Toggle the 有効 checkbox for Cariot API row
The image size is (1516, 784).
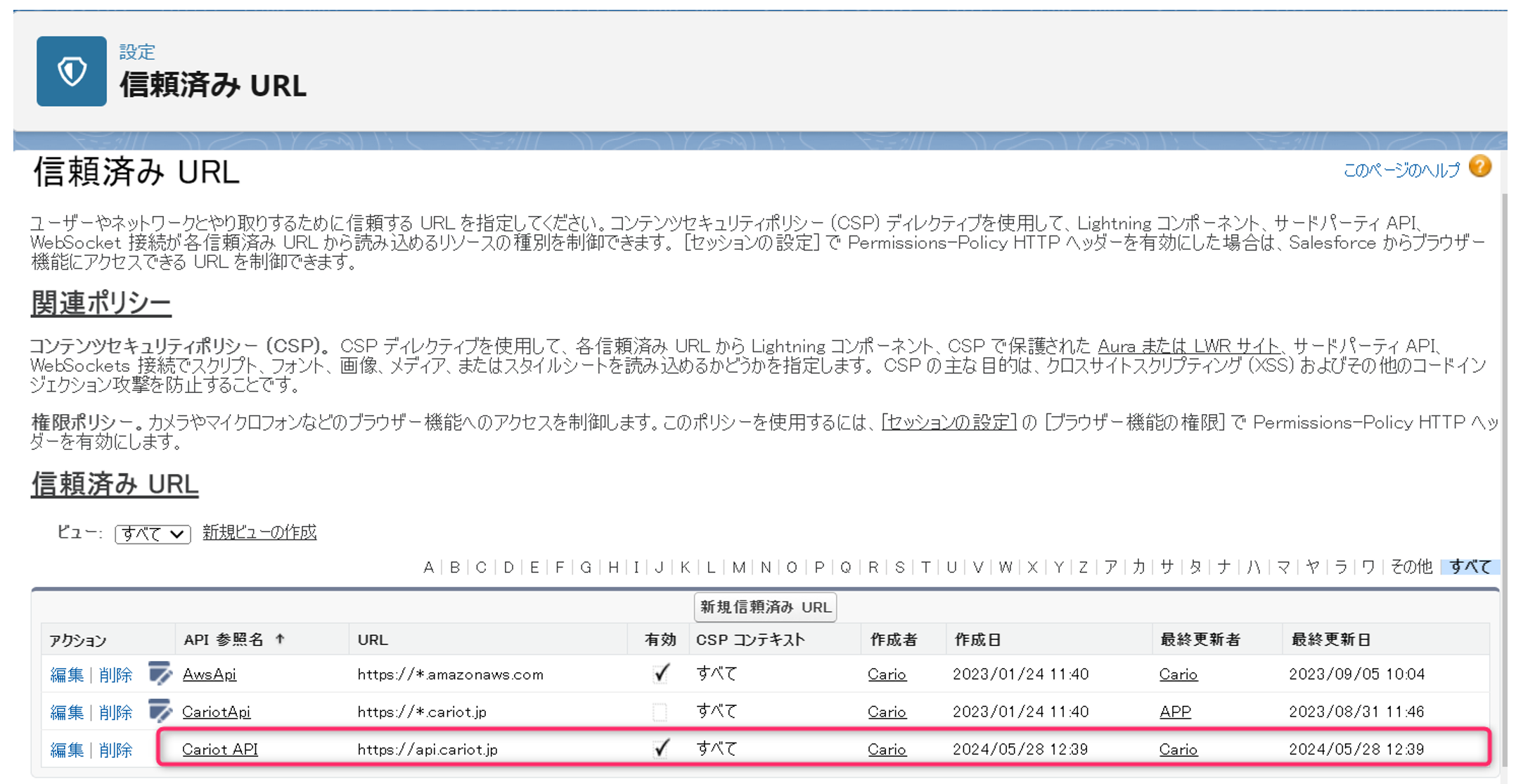pyautogui.click(x=660, y=749)
